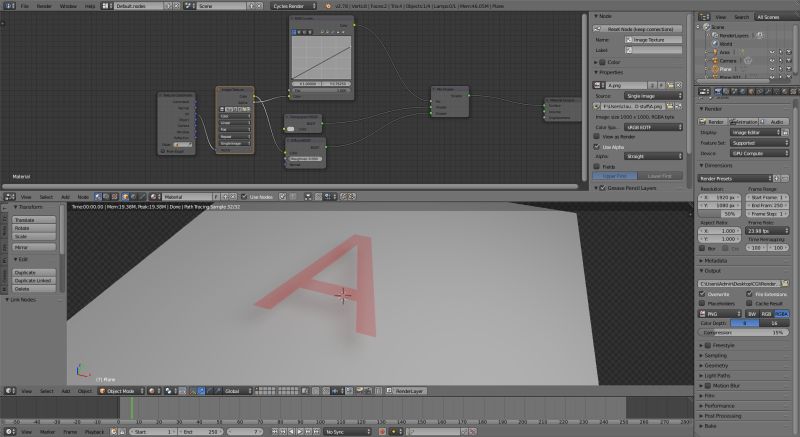
Task: Open the File menu in top bar
Action: (x=24, y=6)
